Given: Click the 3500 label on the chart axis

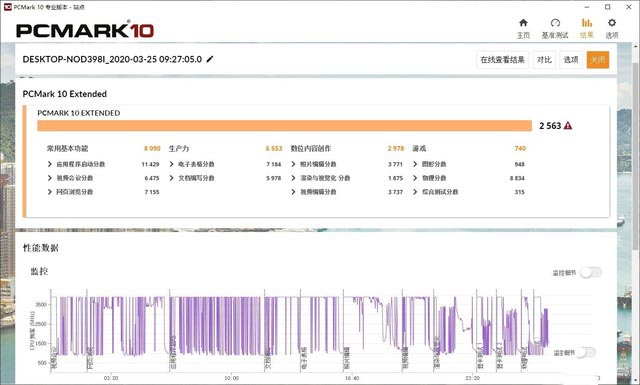Looking at the screenshot, I should (41, 305).
